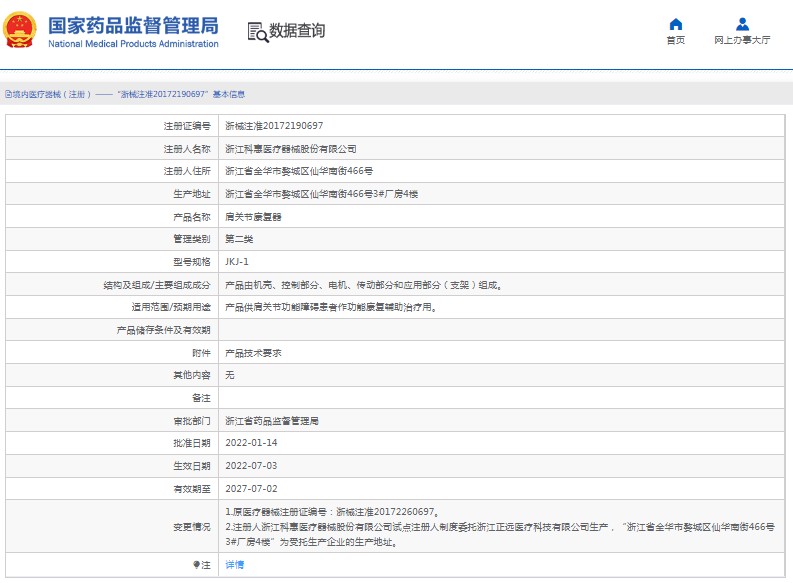793x583 pixels.
Task: Click 注册证编号 row label
Action: click(187, 126)
